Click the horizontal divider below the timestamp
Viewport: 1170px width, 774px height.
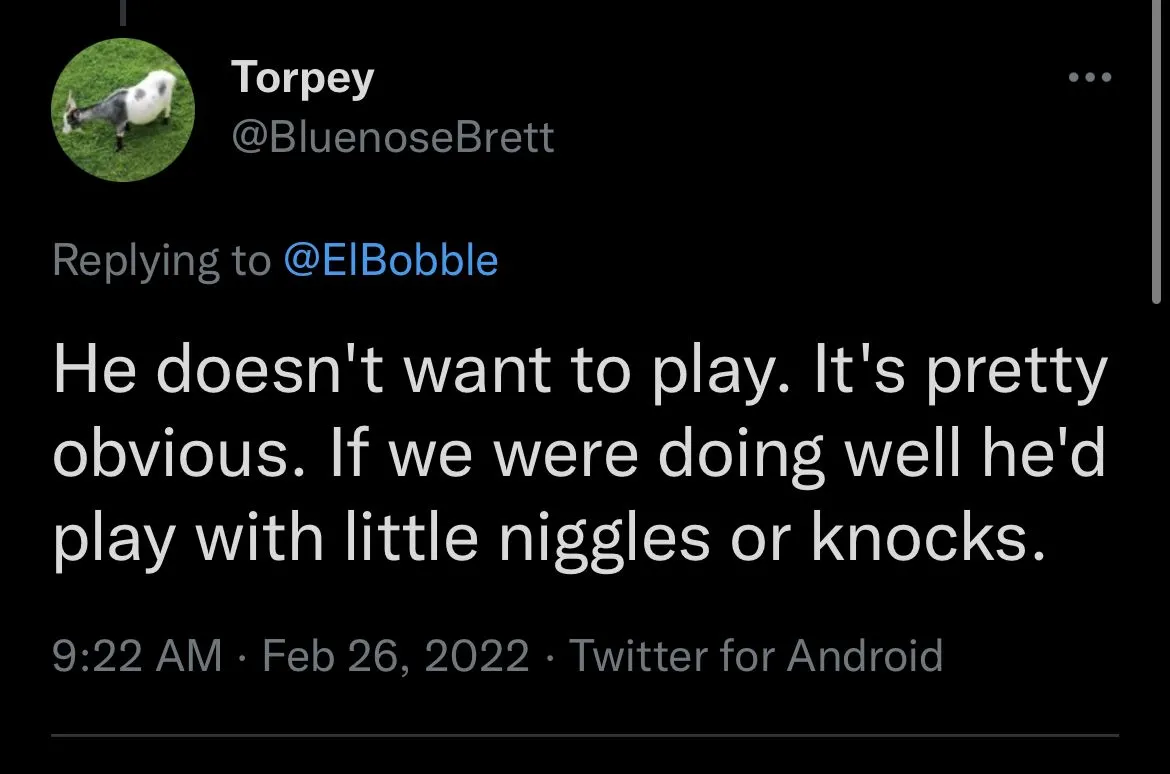click(584, 736)
